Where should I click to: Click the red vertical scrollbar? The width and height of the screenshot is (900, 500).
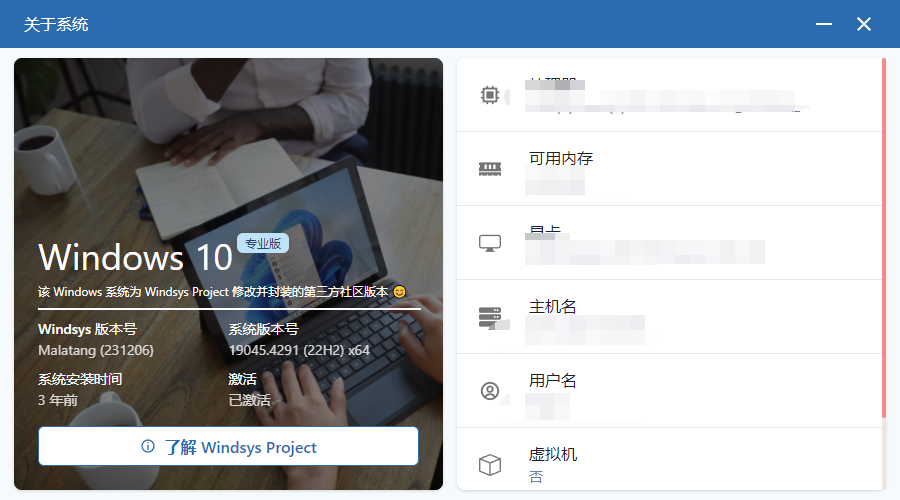[x=884, y=238]
